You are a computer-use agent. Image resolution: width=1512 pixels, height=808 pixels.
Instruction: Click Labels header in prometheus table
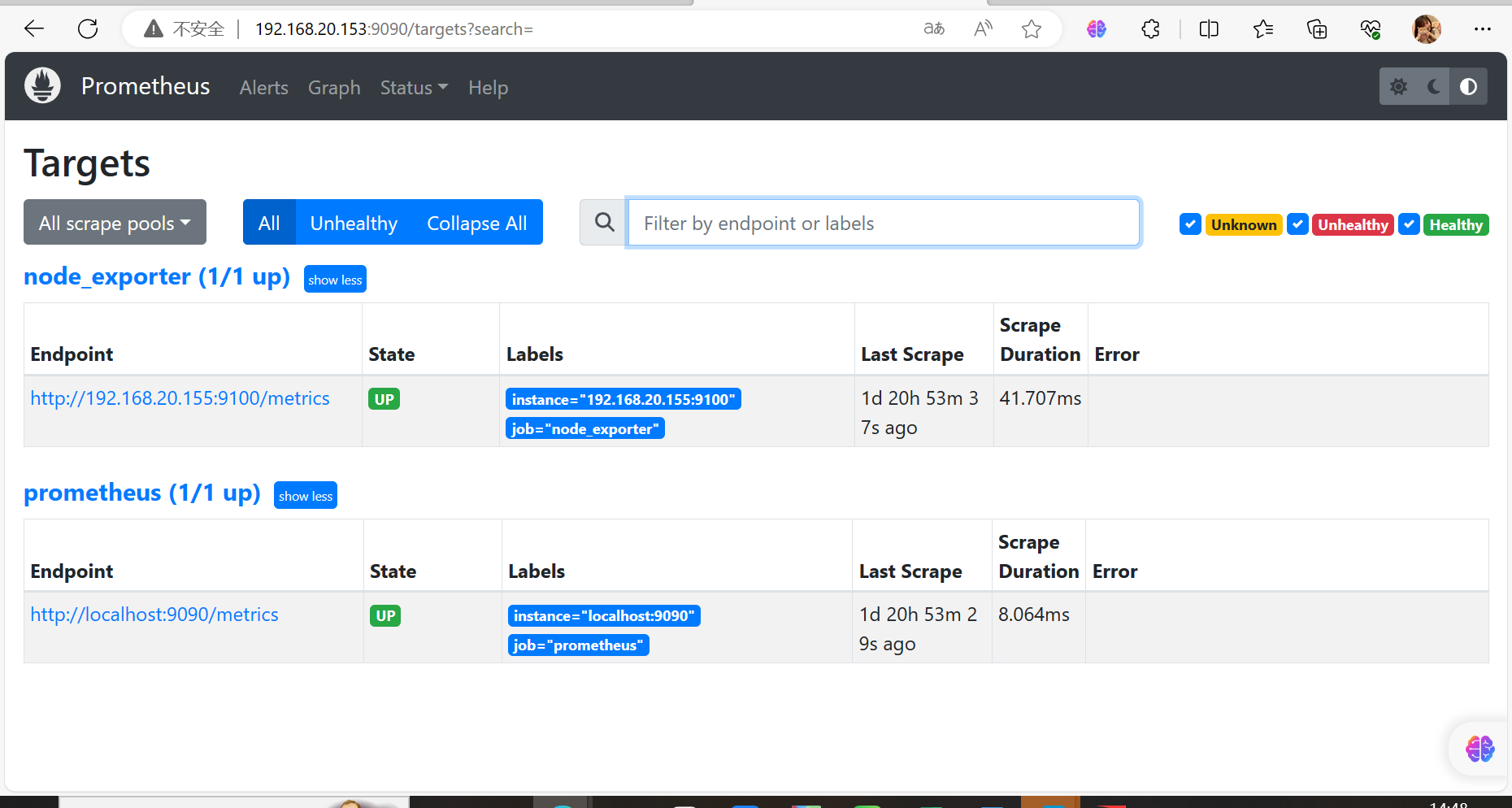click(x=537, y=571)
